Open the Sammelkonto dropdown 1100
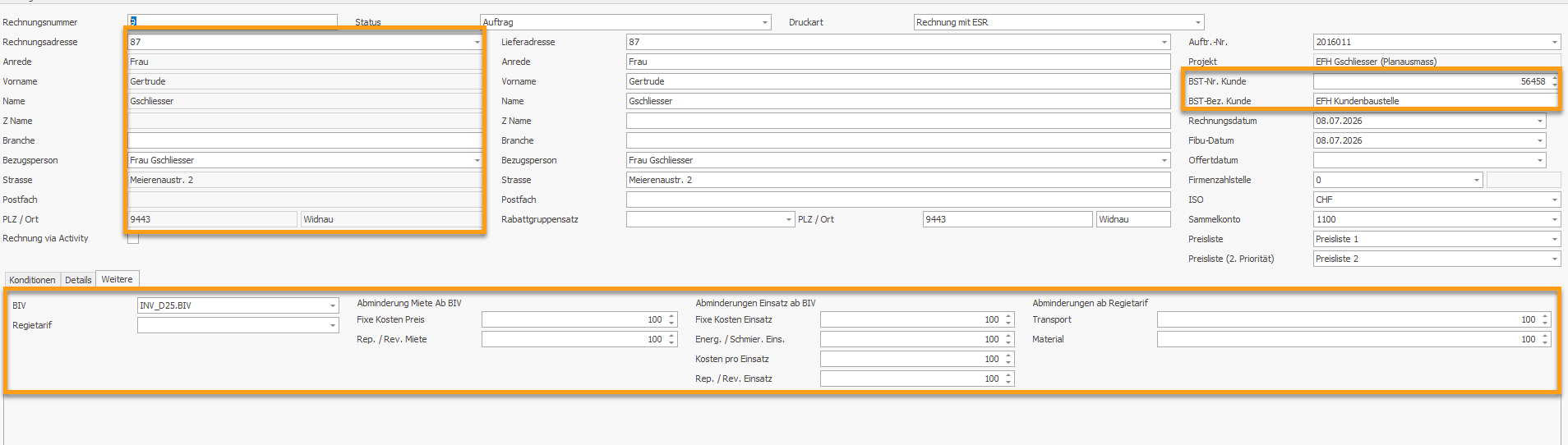The width and height of the screenshot is (1568, 445). click(1555, 219)
